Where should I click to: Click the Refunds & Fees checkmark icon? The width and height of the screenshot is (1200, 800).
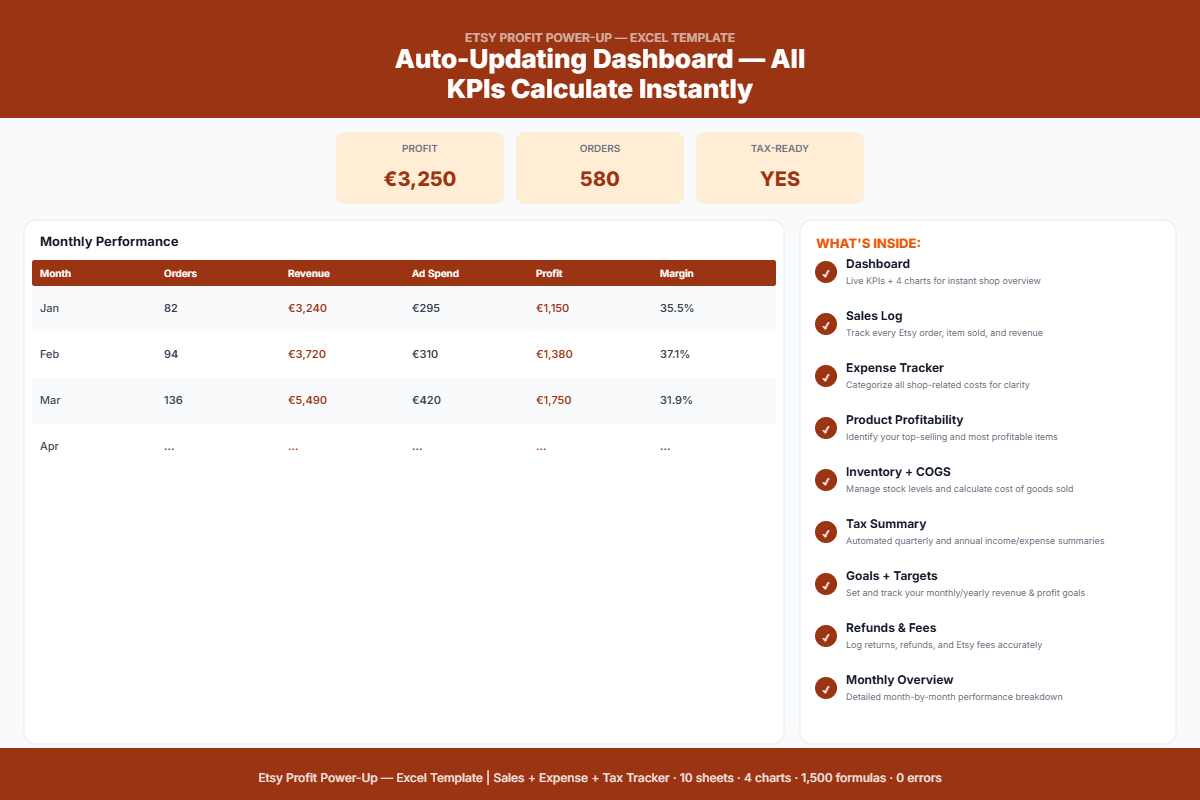pyautogui.click(x=826, y=636)
